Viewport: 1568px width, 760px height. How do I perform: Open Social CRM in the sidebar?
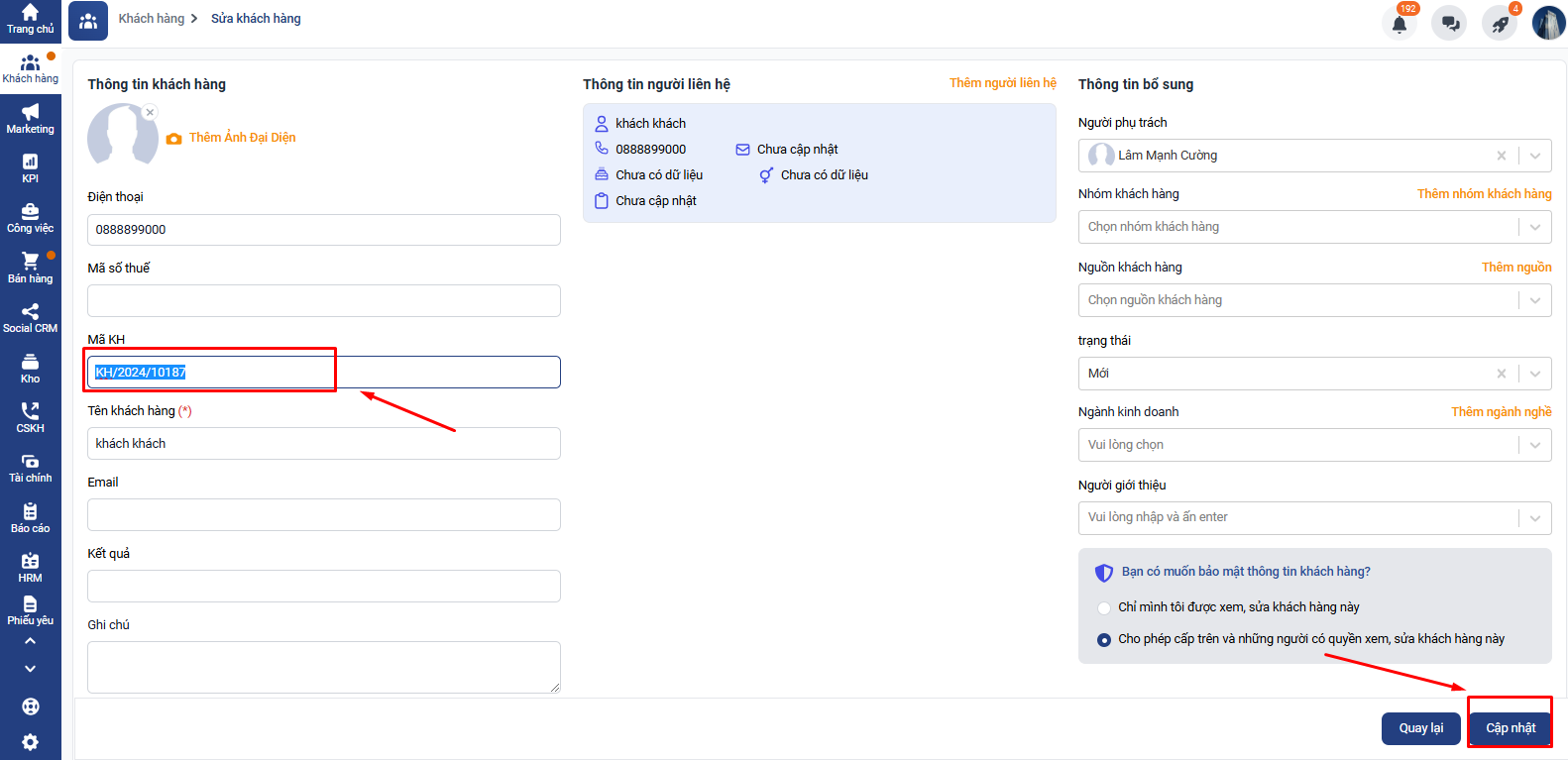(30, 318)
